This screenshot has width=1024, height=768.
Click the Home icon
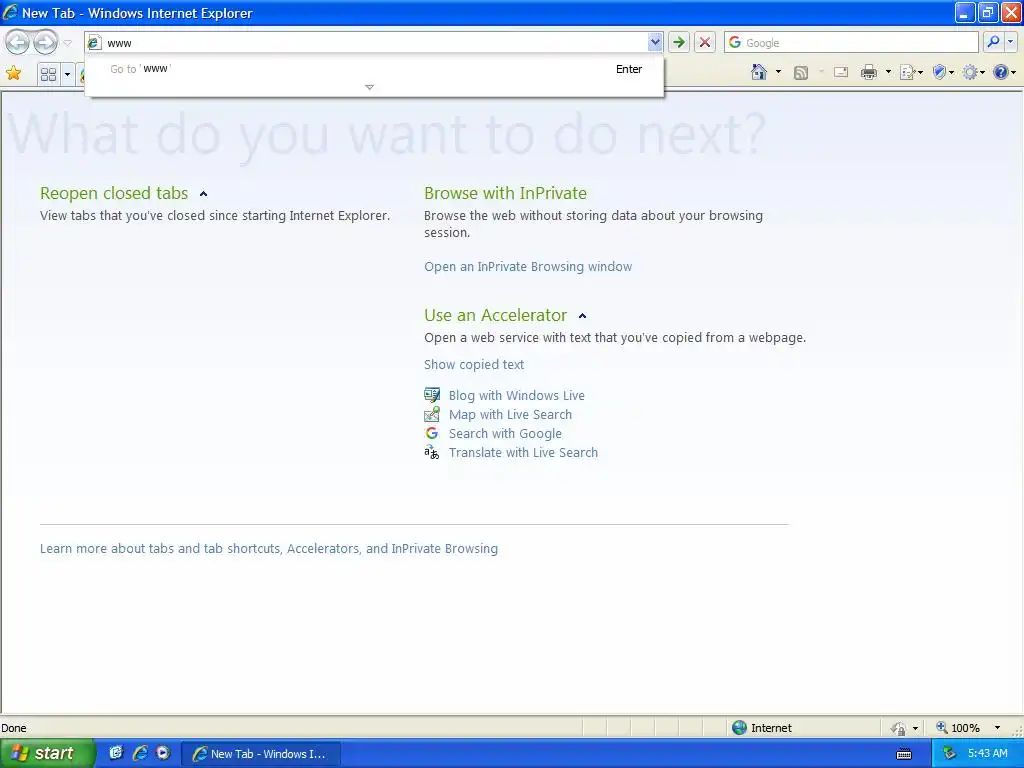tap(759, 72)
